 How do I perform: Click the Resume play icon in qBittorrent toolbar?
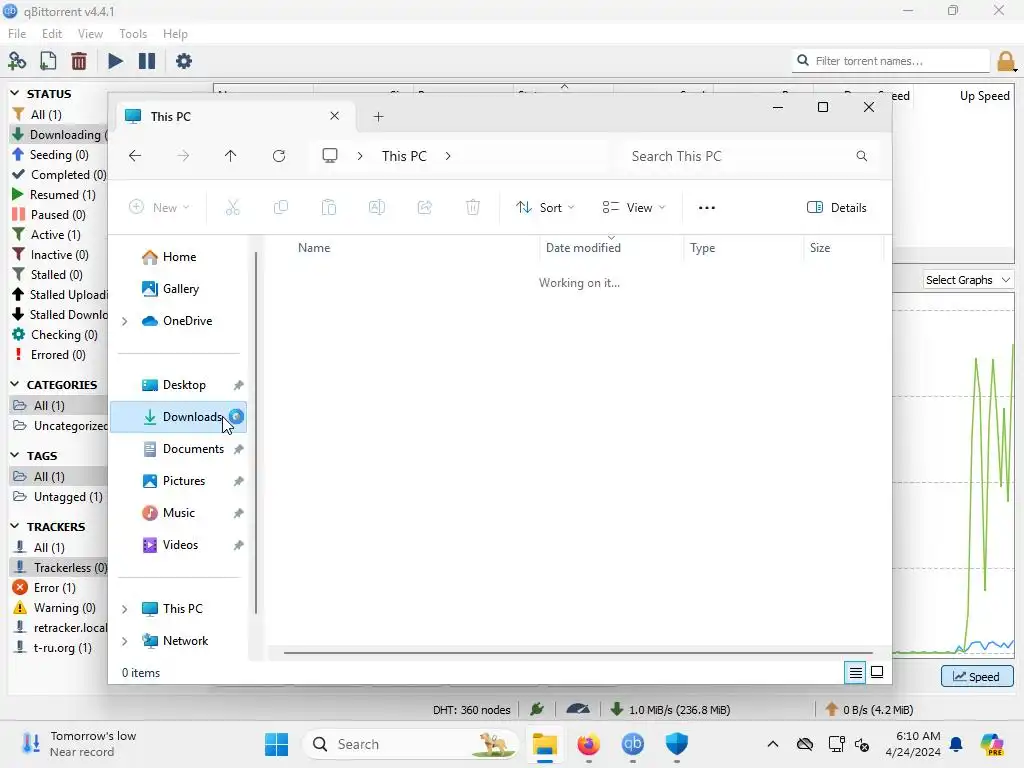coord(115,61)
